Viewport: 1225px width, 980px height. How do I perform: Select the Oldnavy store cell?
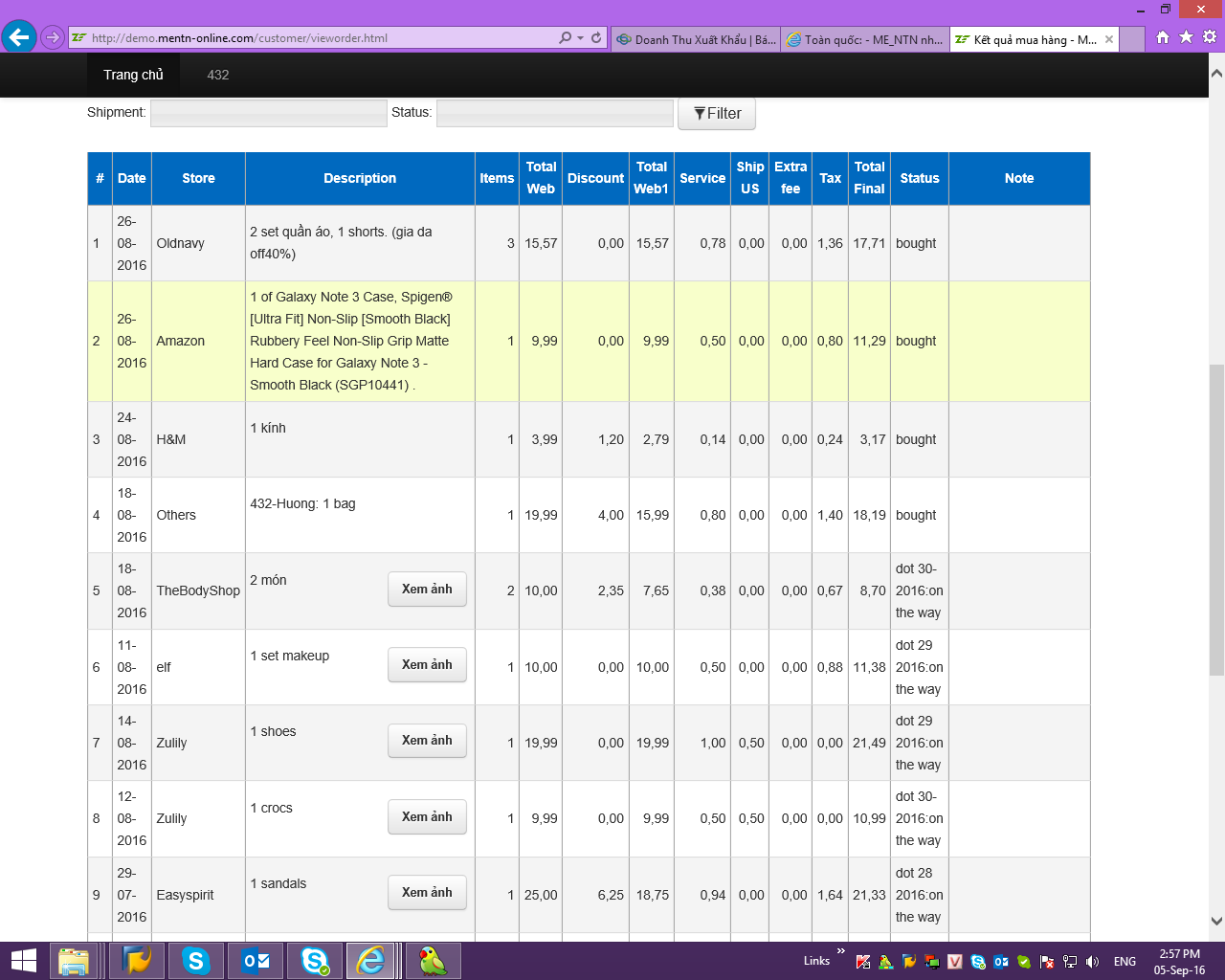coord(198,243)
